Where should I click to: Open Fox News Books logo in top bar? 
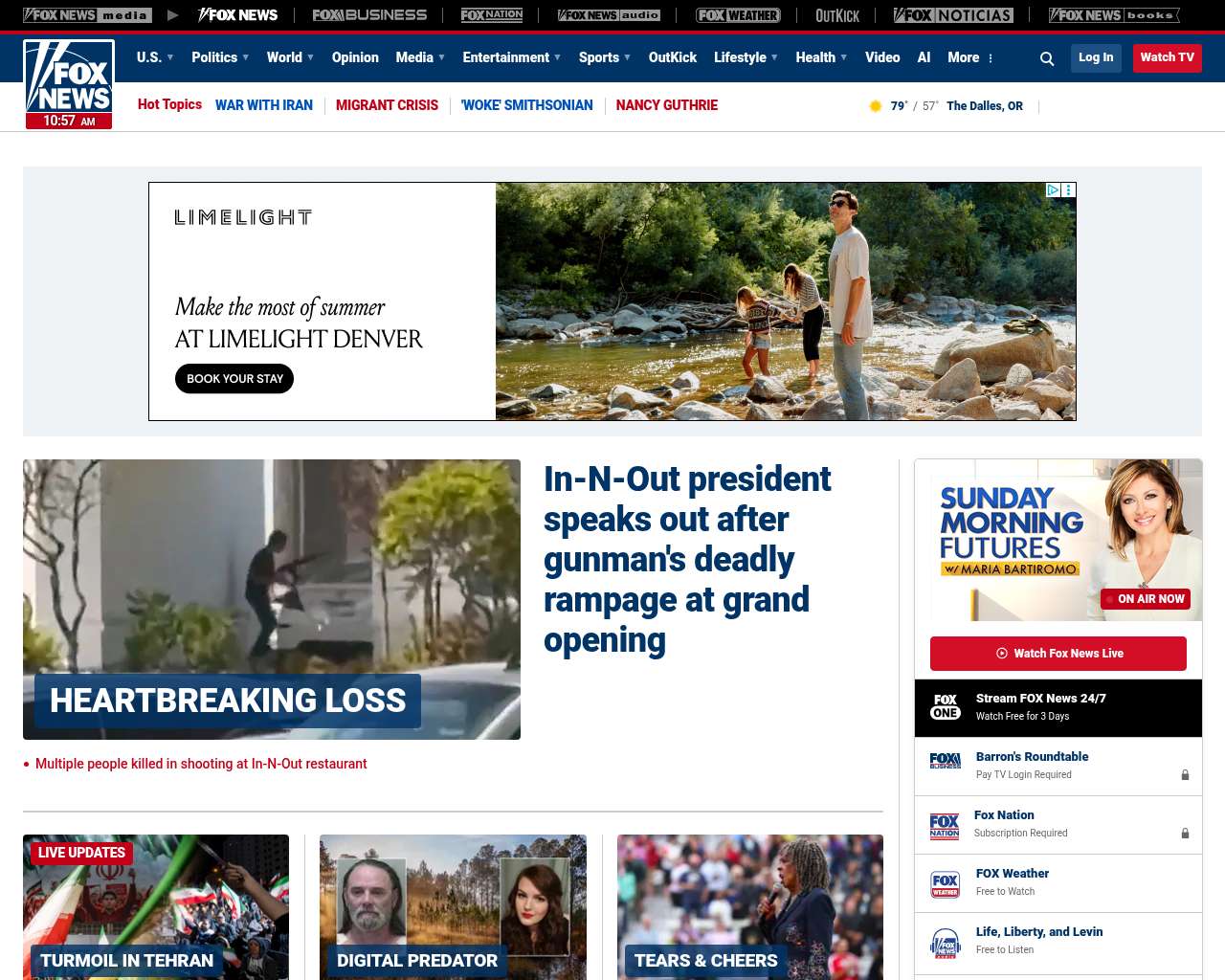click(x=1114, y=15)
